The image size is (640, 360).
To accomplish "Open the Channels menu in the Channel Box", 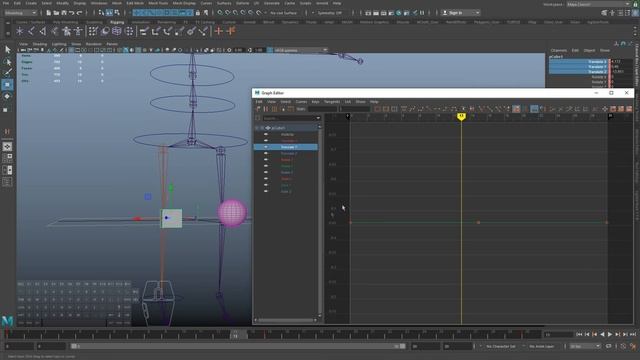I will tap(559, 50).
